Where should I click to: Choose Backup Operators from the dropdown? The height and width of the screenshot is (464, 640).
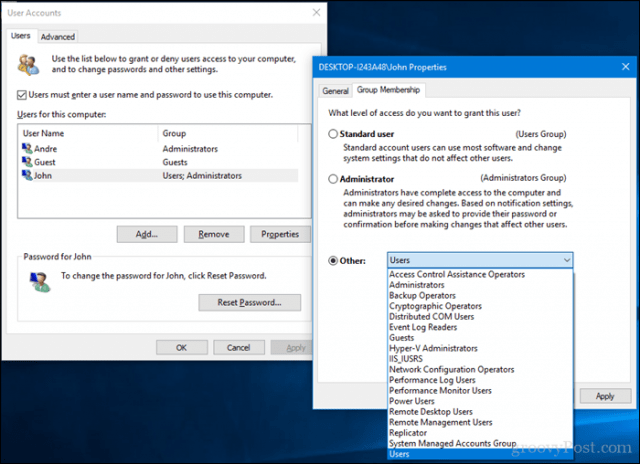coord(480,295)
